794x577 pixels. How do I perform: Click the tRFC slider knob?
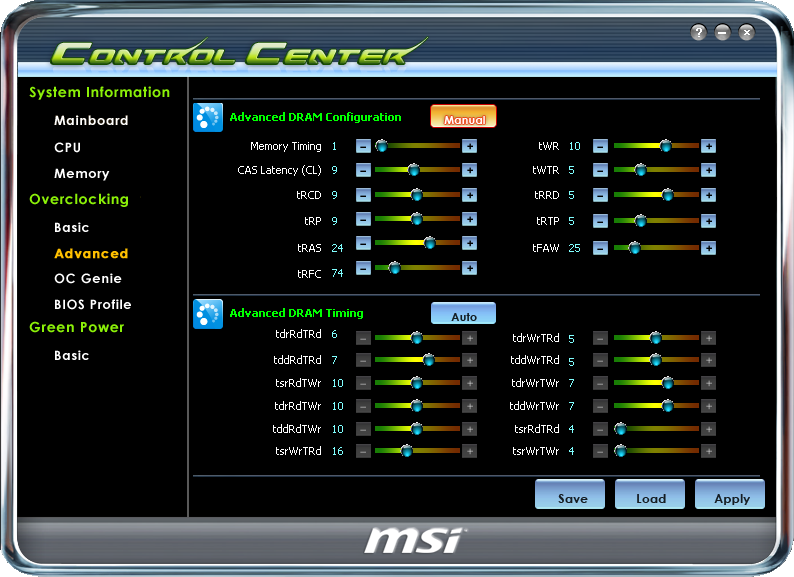point(394,267)
